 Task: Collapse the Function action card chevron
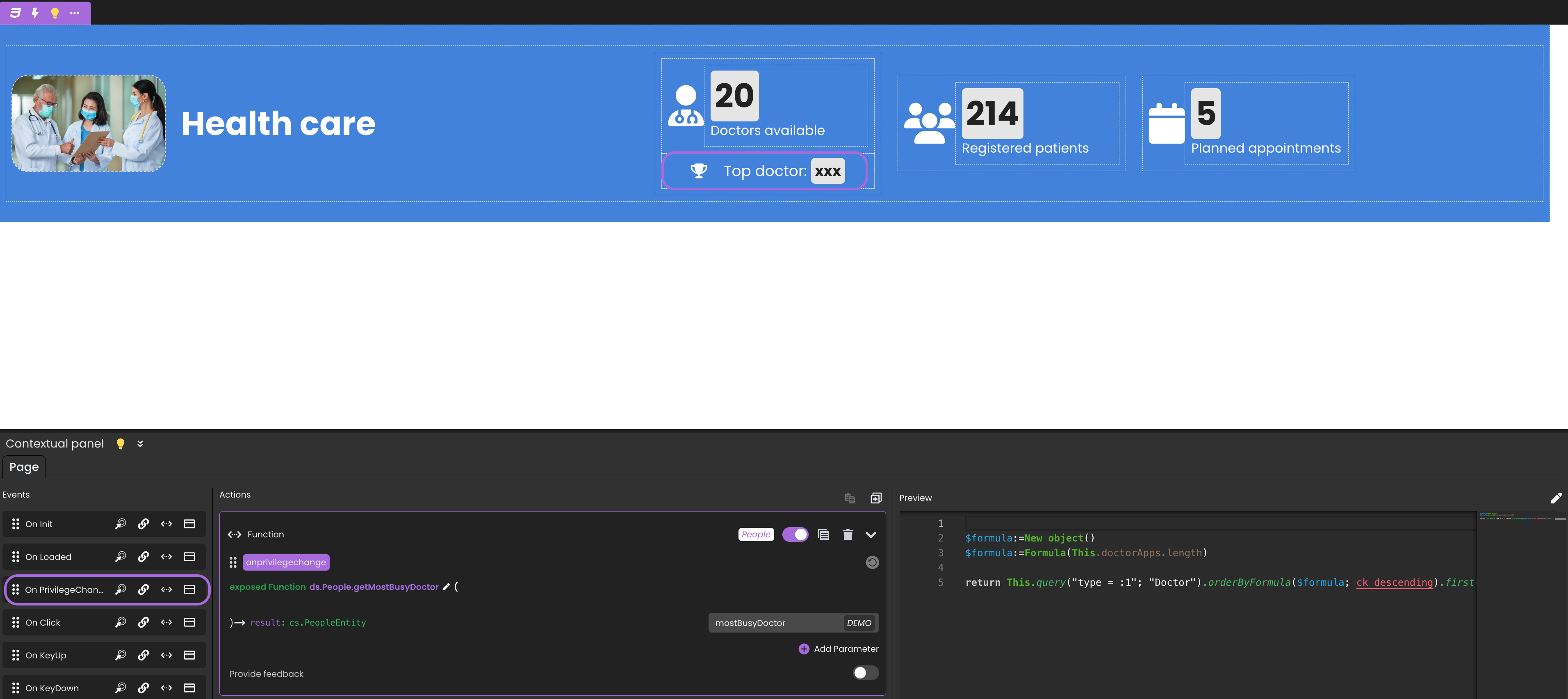(871, 535)
